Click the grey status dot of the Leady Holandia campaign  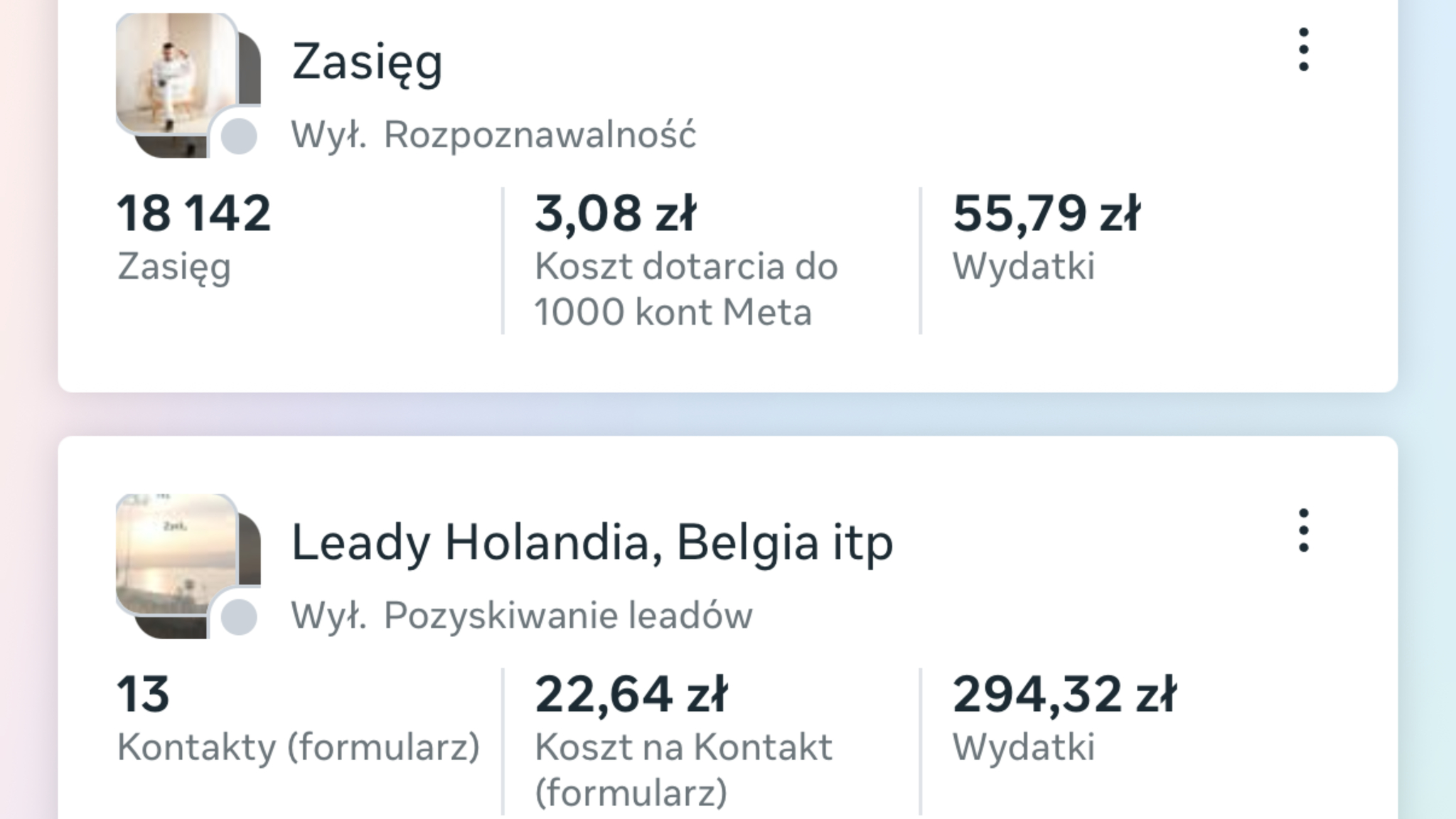point(239,616)
